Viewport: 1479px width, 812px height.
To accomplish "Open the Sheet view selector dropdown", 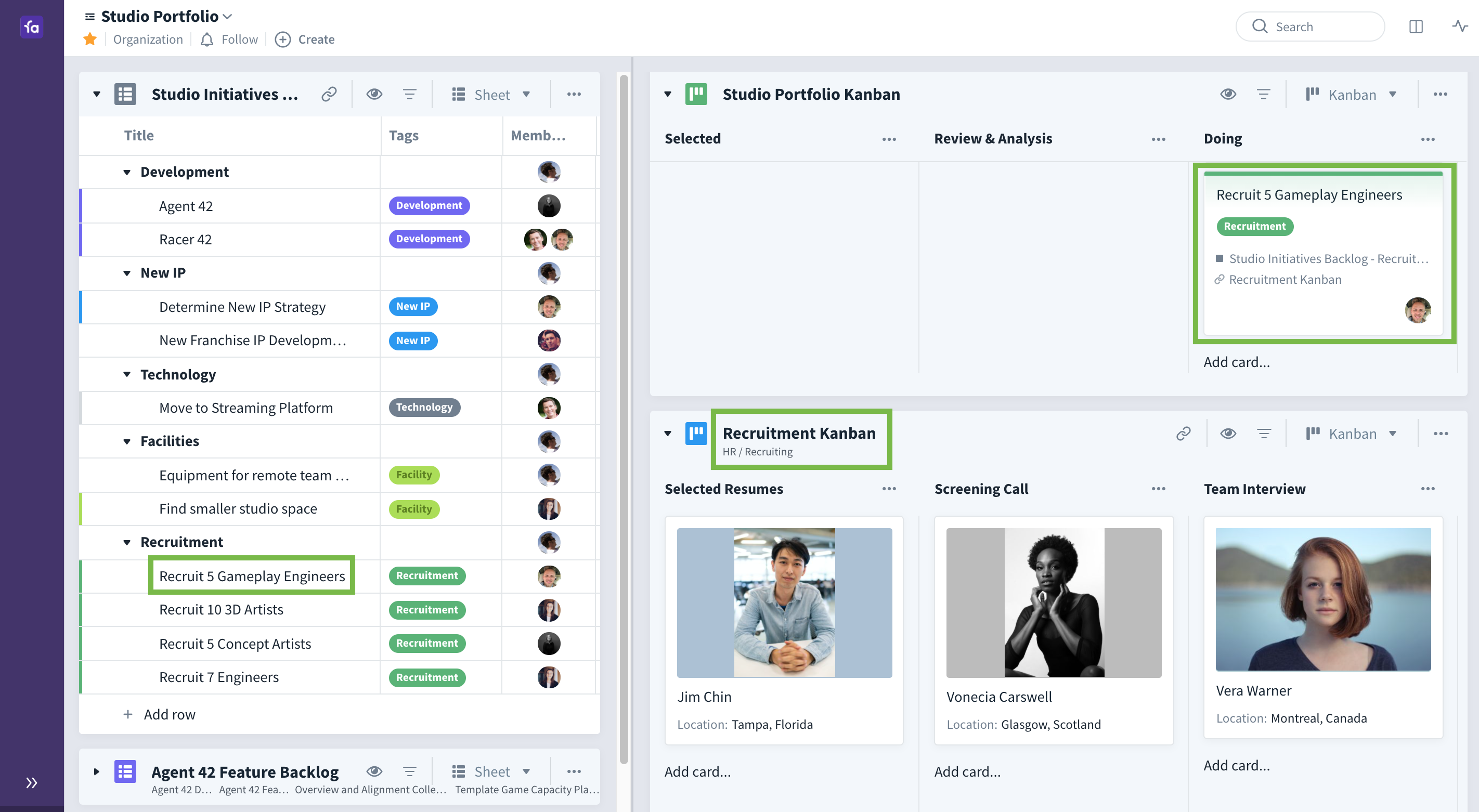I will pos(491,94).
